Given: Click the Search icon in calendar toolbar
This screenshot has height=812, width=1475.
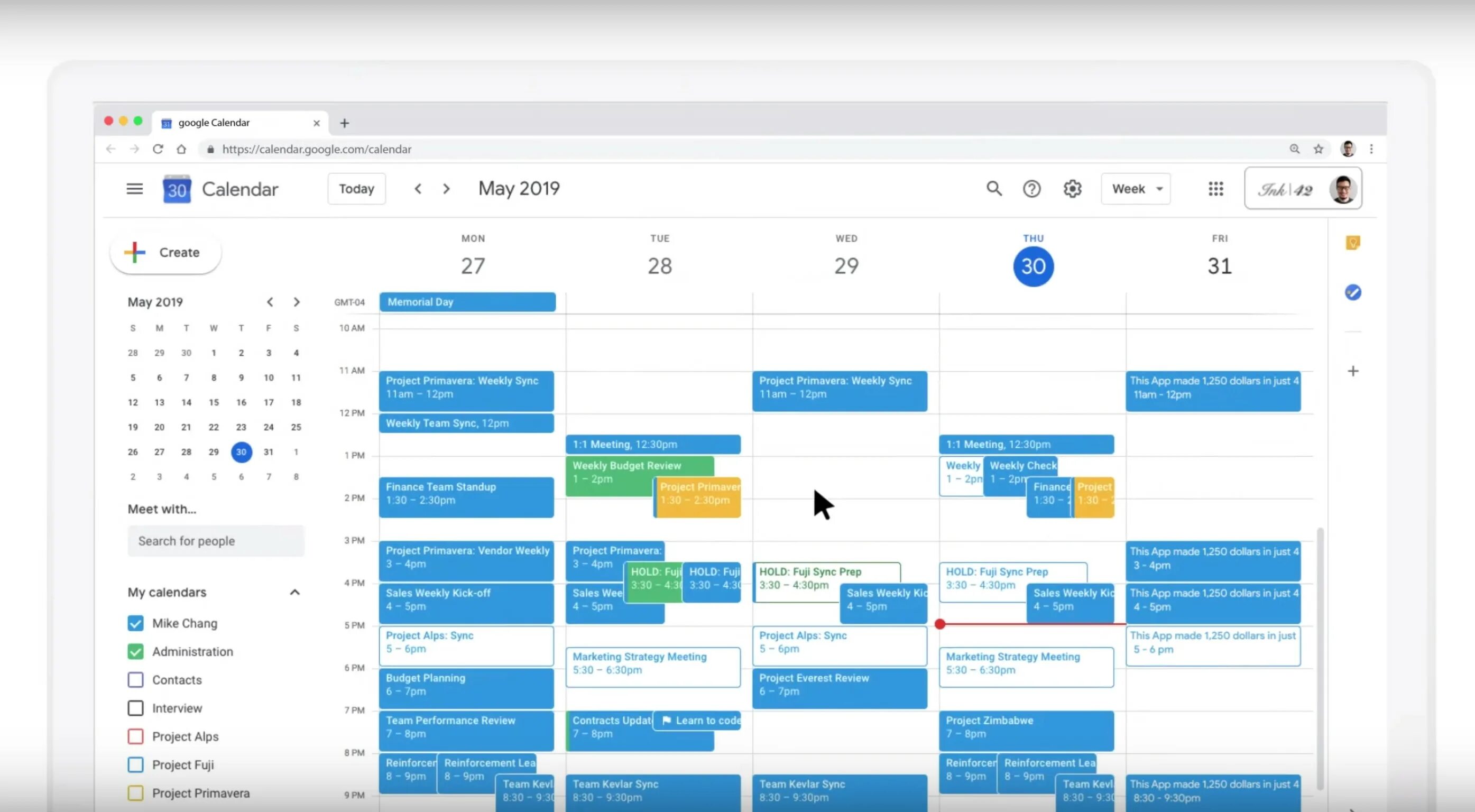Looking at the screenshot, I should [x=995, y=188].
